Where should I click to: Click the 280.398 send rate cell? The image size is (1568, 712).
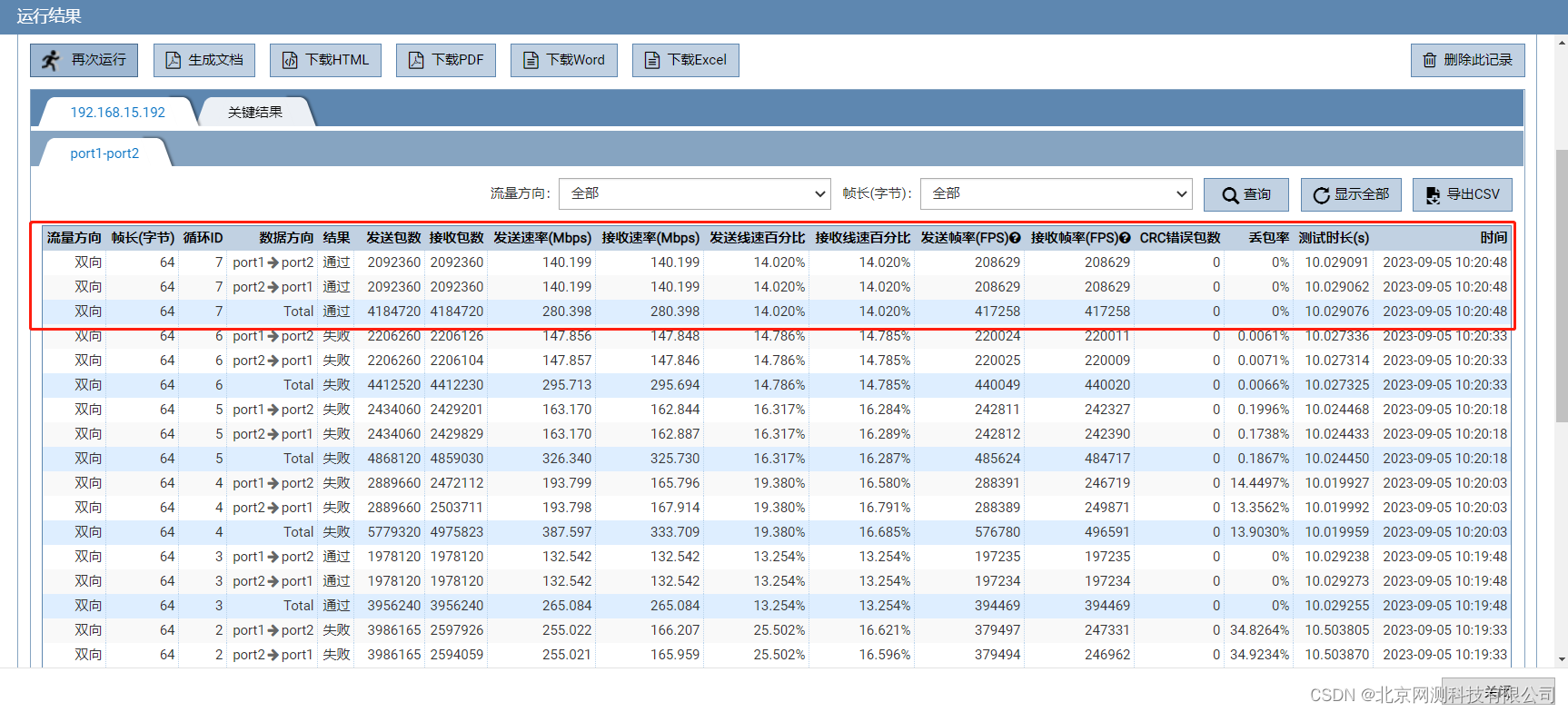point(567,311)
